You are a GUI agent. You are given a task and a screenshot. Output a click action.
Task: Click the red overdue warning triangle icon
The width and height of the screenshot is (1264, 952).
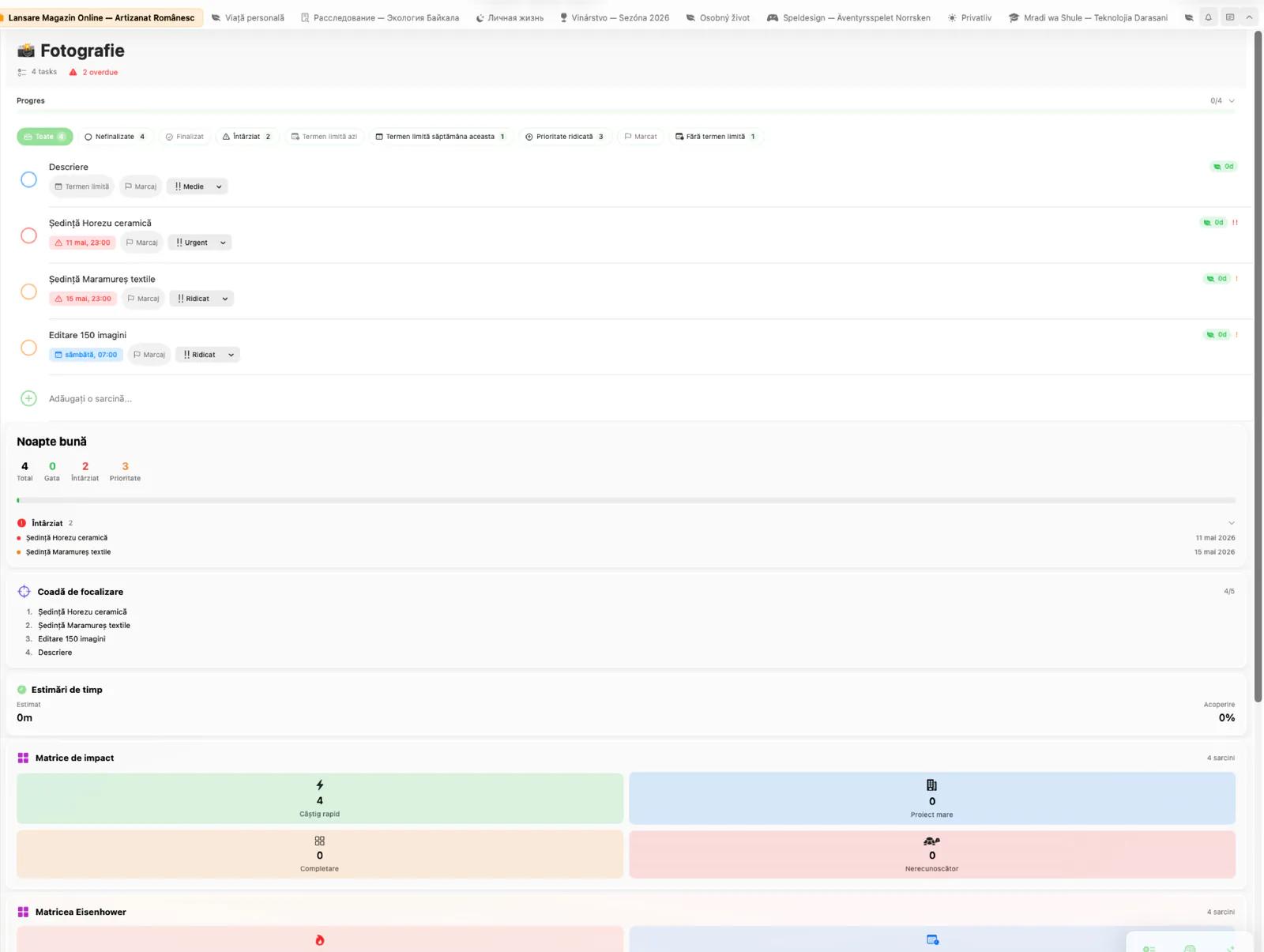[x=73, y=72]
